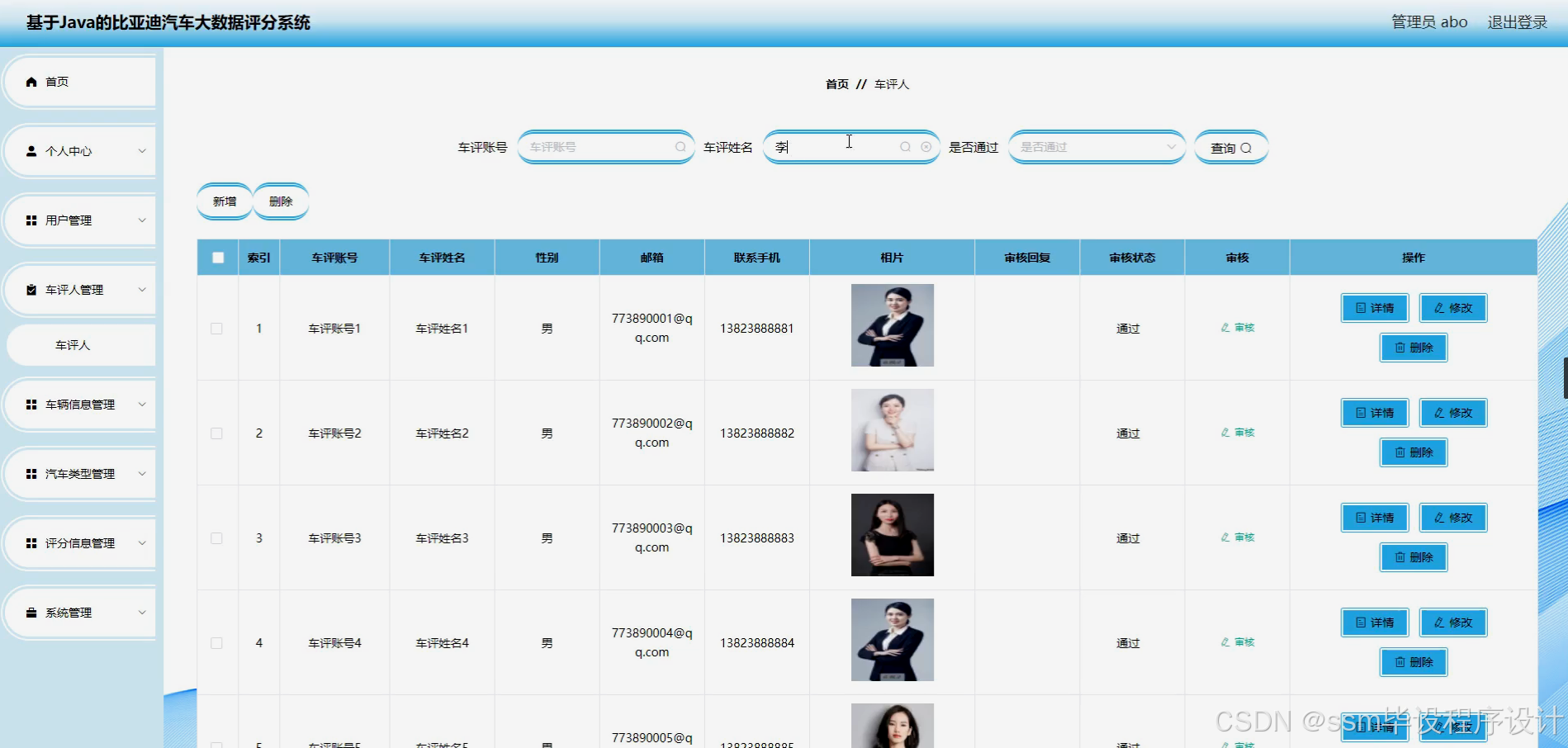Click 删除 for row 车评账号3
This screenshot has height=748, width=1568.
point(1414,557)
